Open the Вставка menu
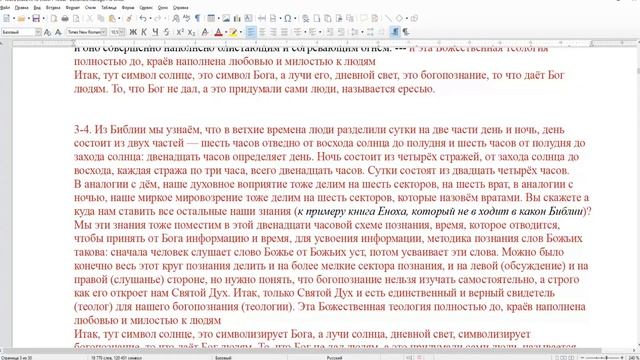 click(x=53, y=7)
